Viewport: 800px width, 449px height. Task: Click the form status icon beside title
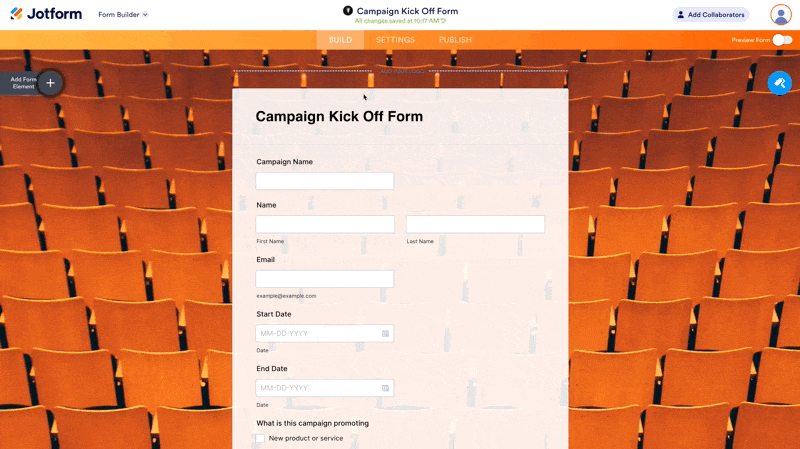[x=347, y=11]
